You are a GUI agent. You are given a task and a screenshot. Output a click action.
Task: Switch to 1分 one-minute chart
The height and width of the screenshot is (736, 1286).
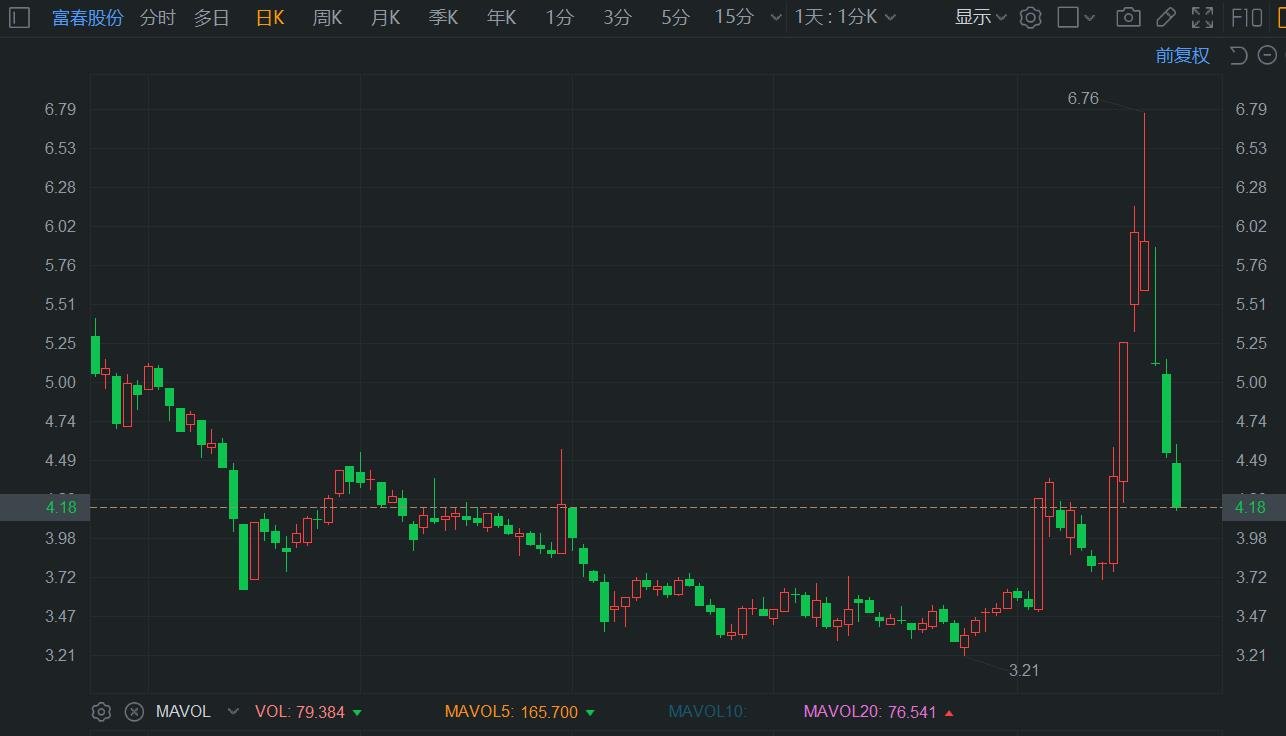pos(560,17)
